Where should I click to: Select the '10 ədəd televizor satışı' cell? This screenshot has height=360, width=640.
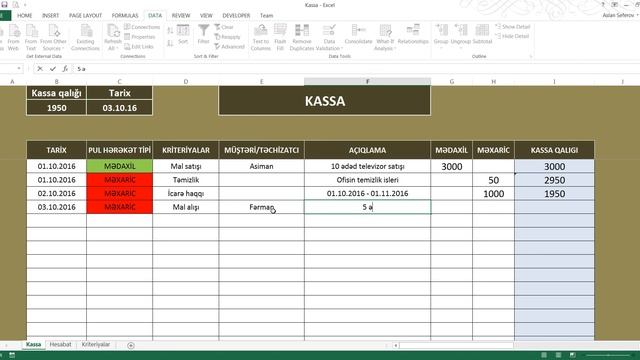(x=367, y=166)
